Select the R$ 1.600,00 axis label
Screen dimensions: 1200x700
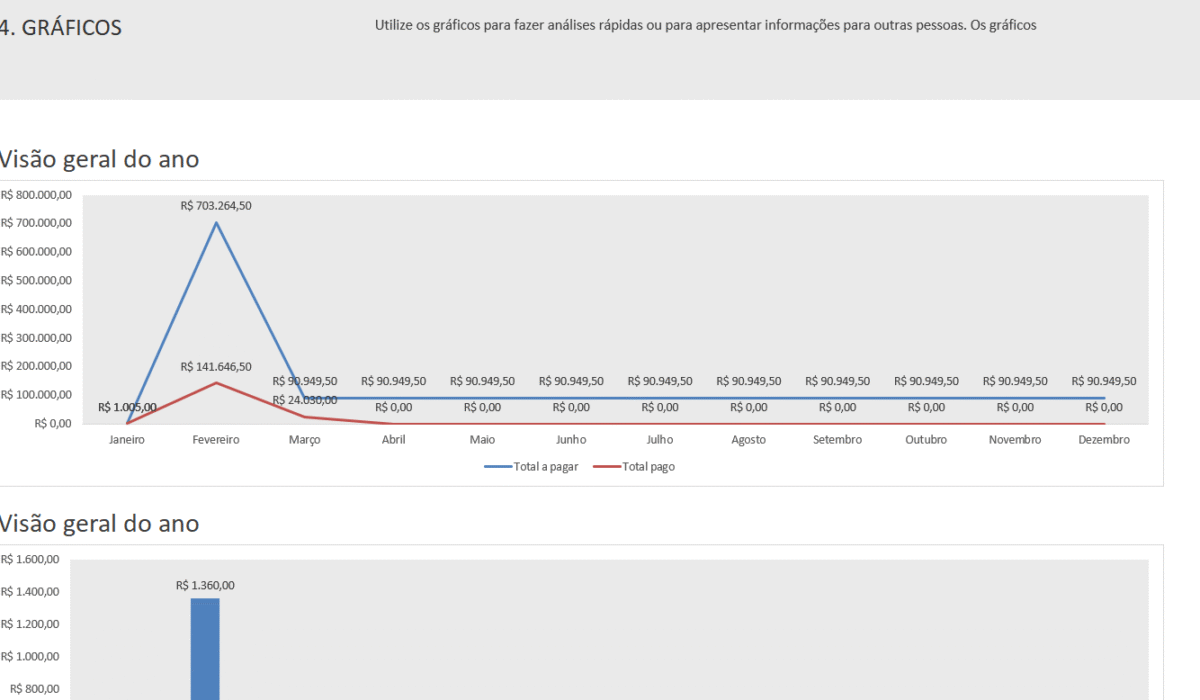click(x=30, y=559)
